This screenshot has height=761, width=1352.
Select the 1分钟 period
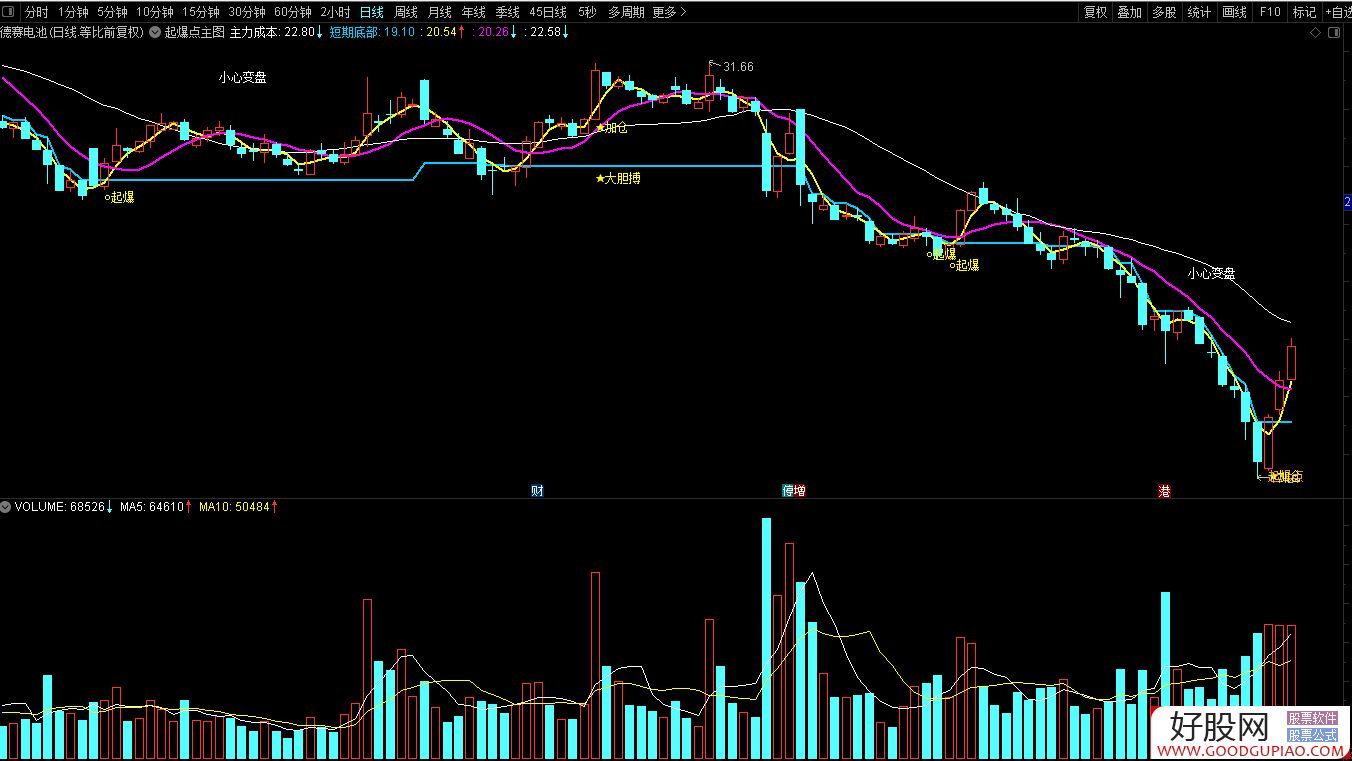(73, 12)
